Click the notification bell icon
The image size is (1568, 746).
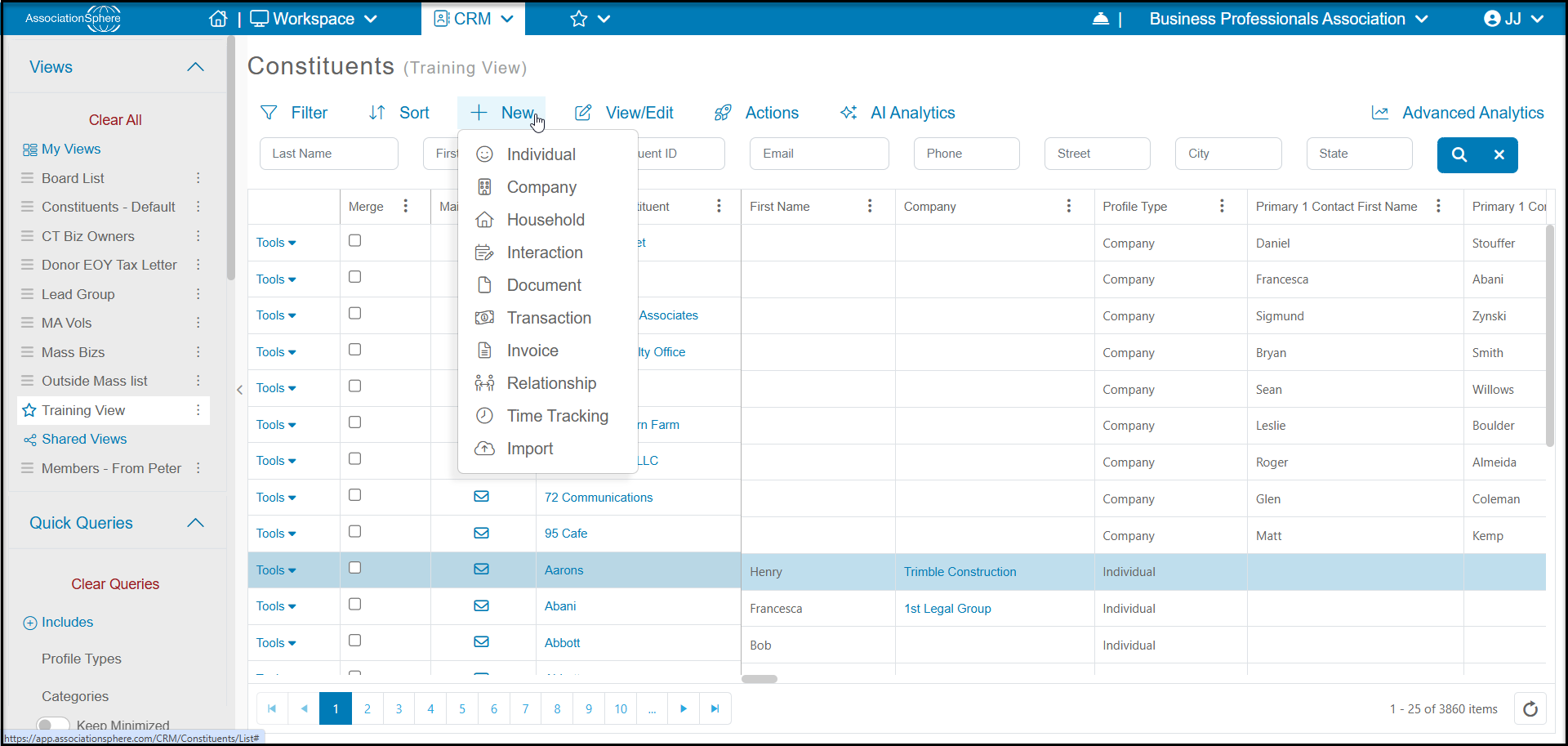1101,18
